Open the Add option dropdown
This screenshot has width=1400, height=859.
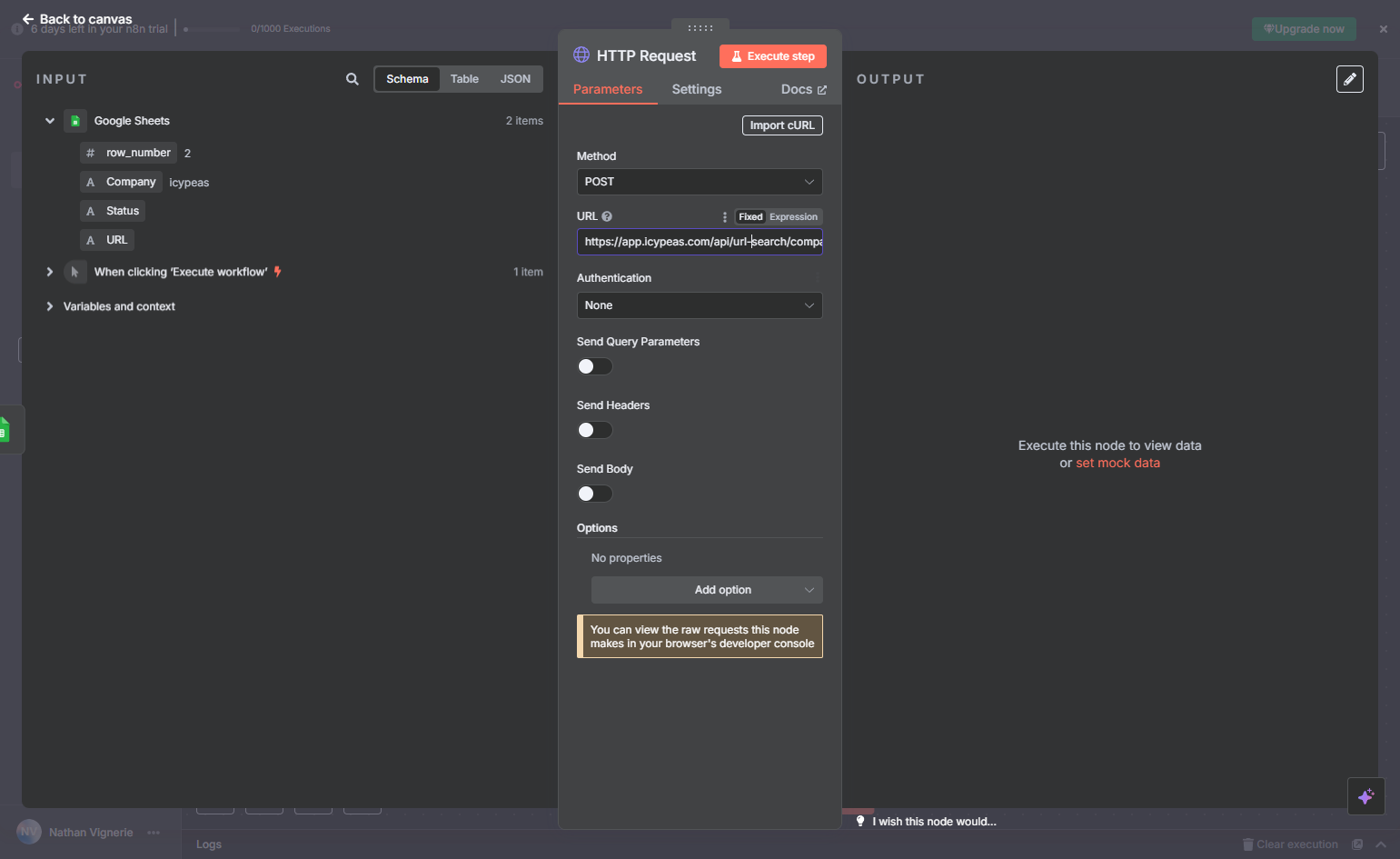pos(707,590)
